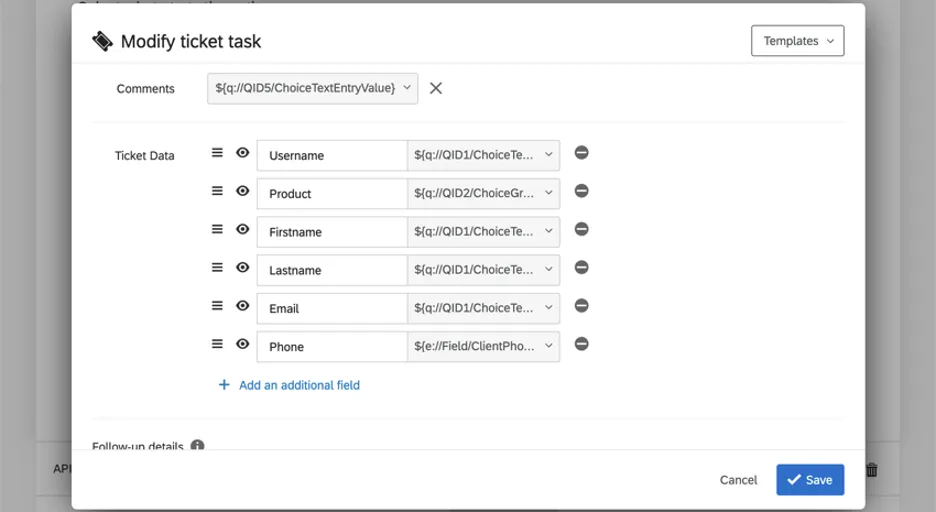Delete the Phone ticket data row
The width and height of the screenshot is (936, 512).
coord(581,344)
